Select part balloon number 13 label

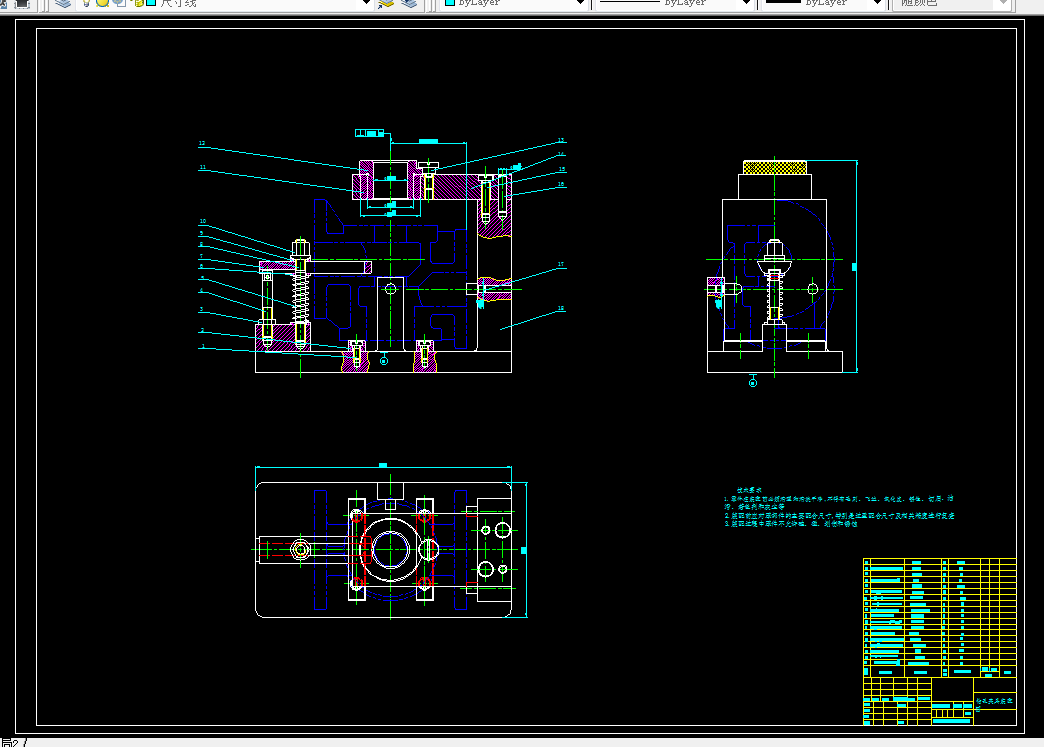[x=561, y=140]
